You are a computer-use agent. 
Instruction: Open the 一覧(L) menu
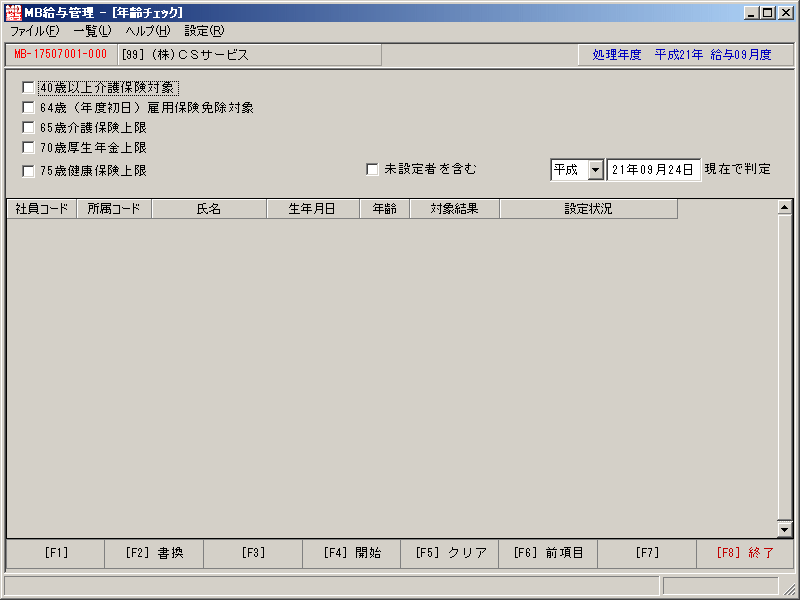pos(92,31)
